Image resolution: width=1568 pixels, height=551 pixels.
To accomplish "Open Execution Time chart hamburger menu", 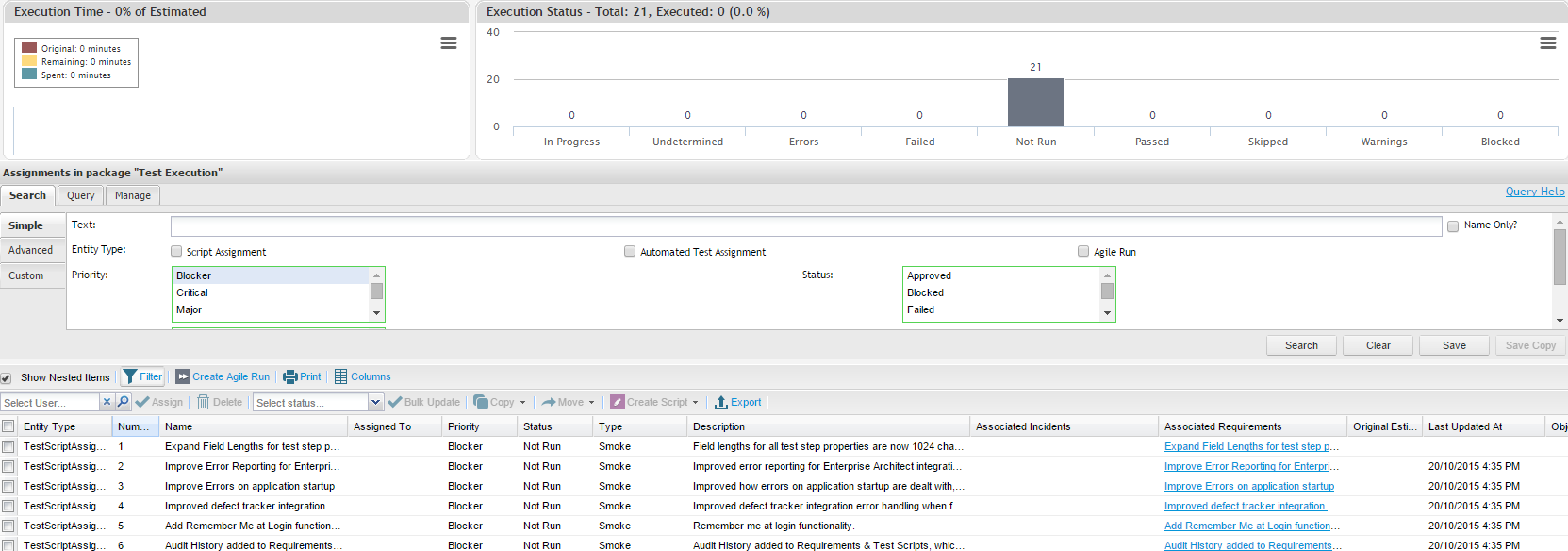I will point(449,43).
